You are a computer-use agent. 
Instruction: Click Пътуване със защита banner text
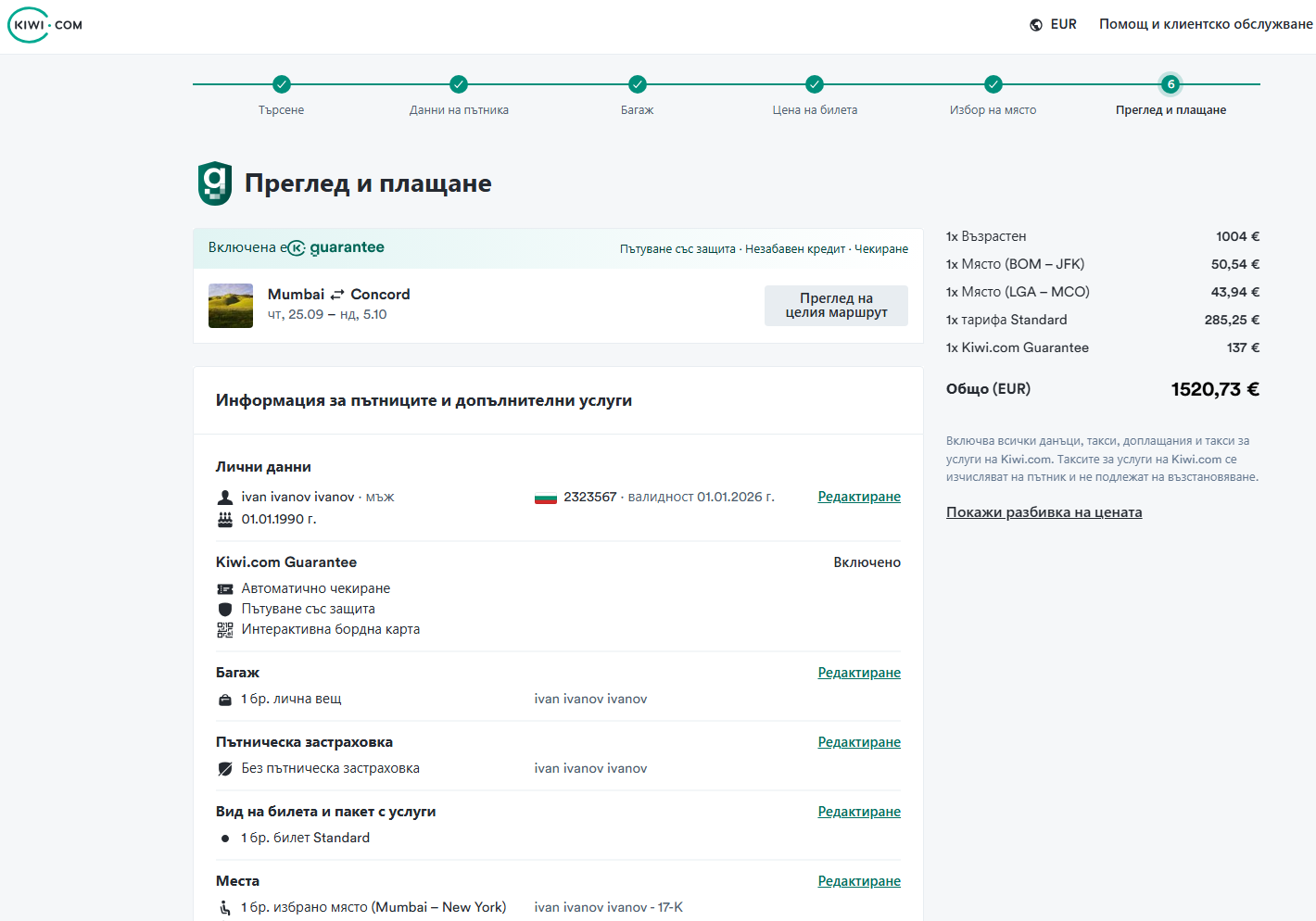click(677, 249)
